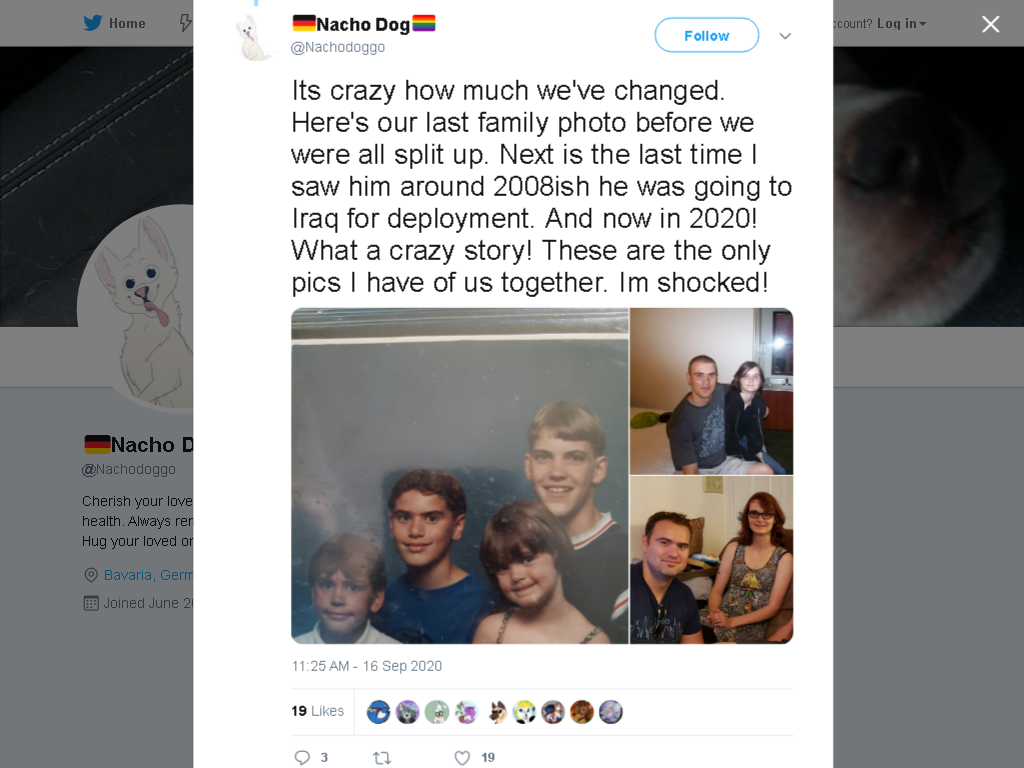The width and height of the screenshot is (1024, 768).
Task: Open the @Nachodoggo handle link in tweet
Action: click(338, 47)
